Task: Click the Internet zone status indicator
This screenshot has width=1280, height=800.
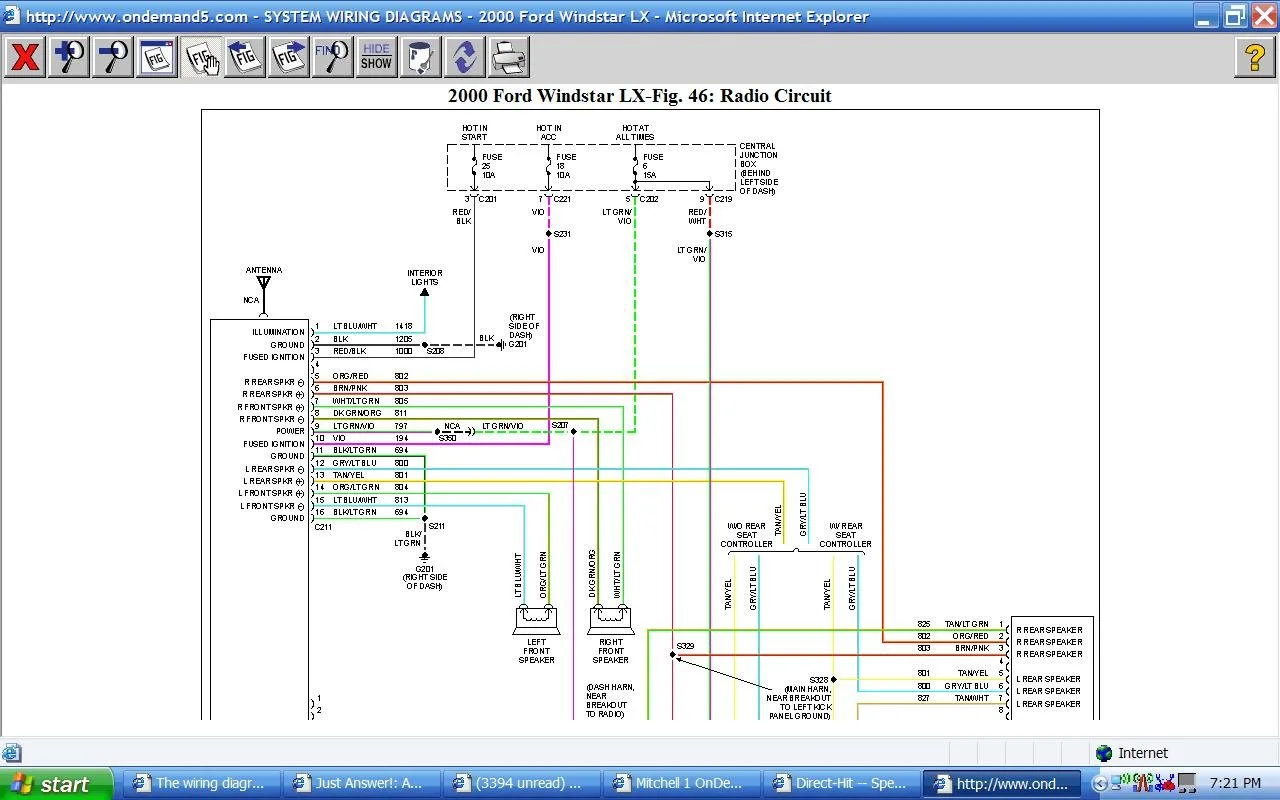Action: [x=1132, y=753]
